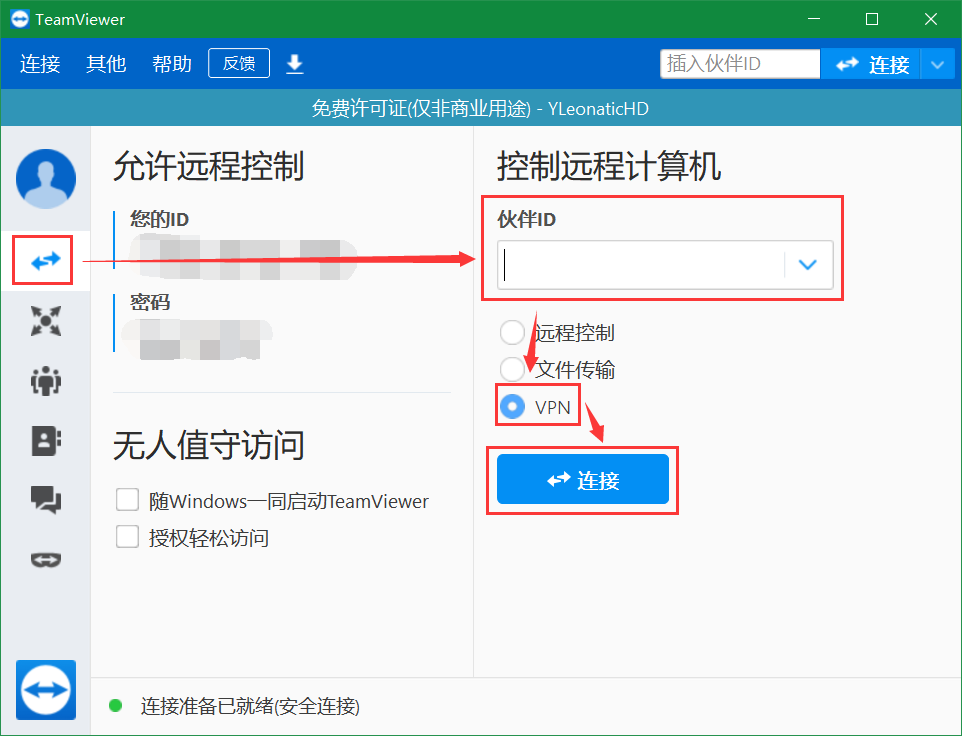Click the 无人值守访问 heading
962x736 pixels.
tap(209, 445)
